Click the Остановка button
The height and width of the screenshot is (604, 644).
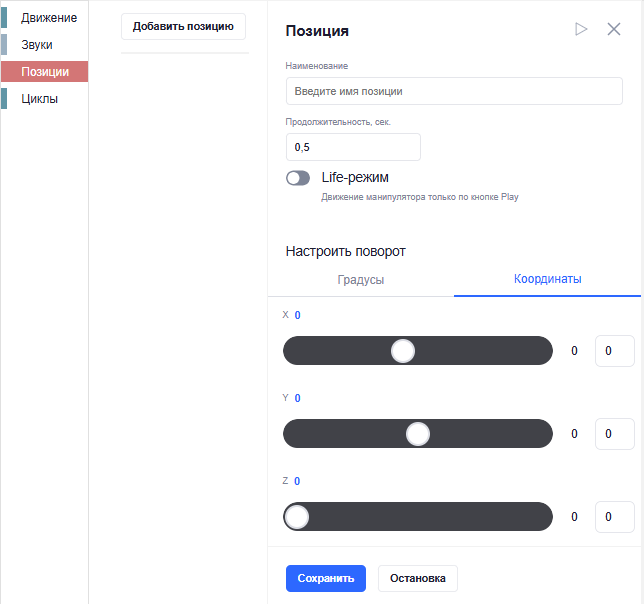[x=418, y=578]
